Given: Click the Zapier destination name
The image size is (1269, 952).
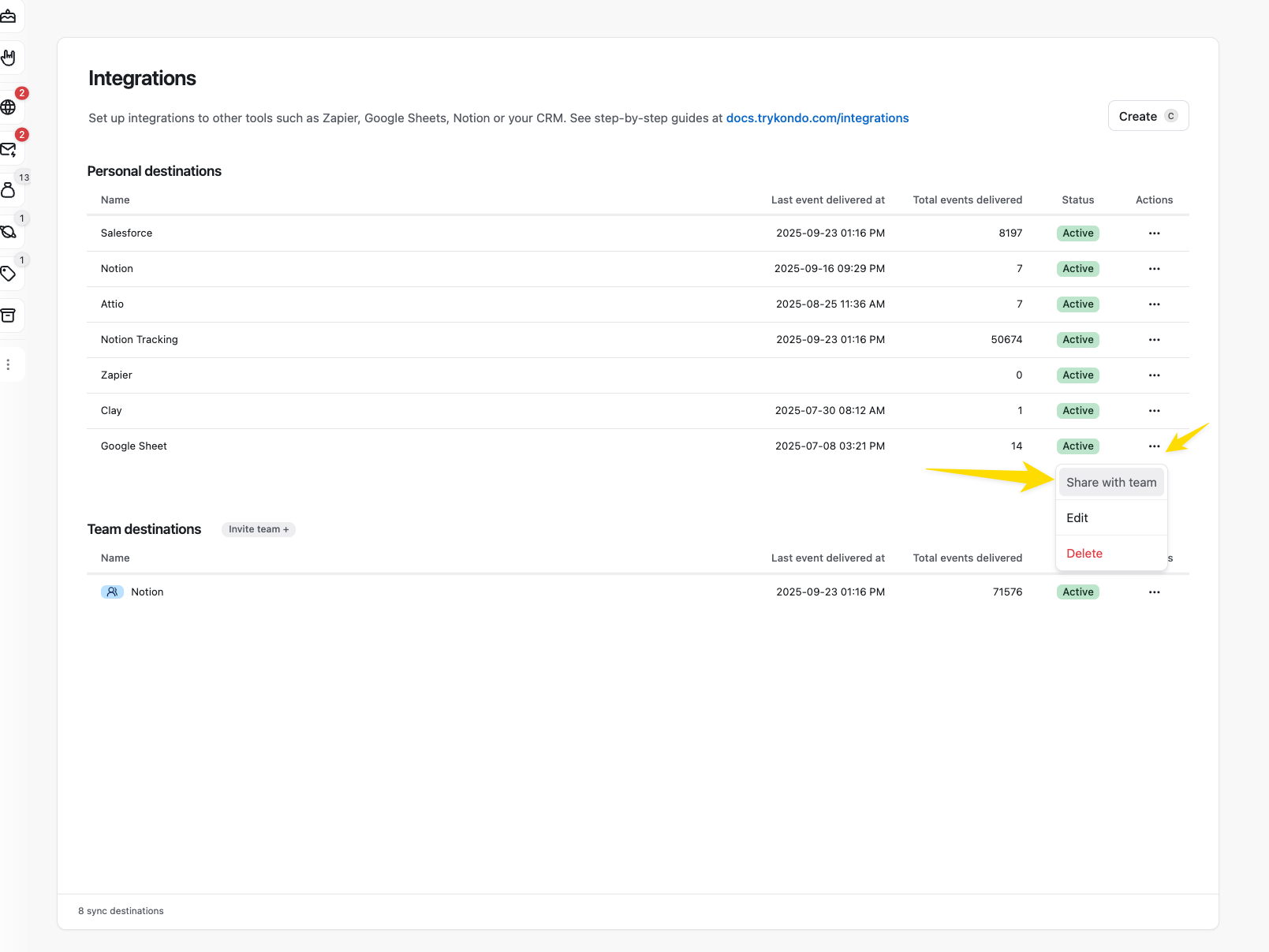Looking at the screenshot, I should coord(117,375).
